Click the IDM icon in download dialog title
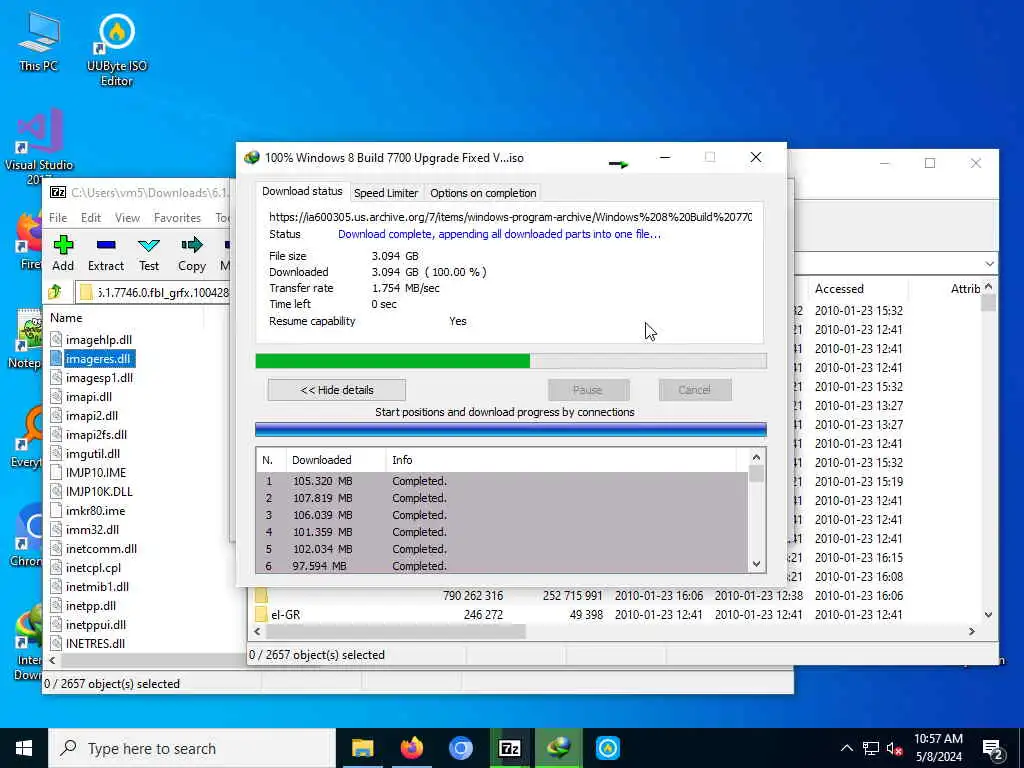Viewport: 1024px width, 768px height. tap(251, 157)
